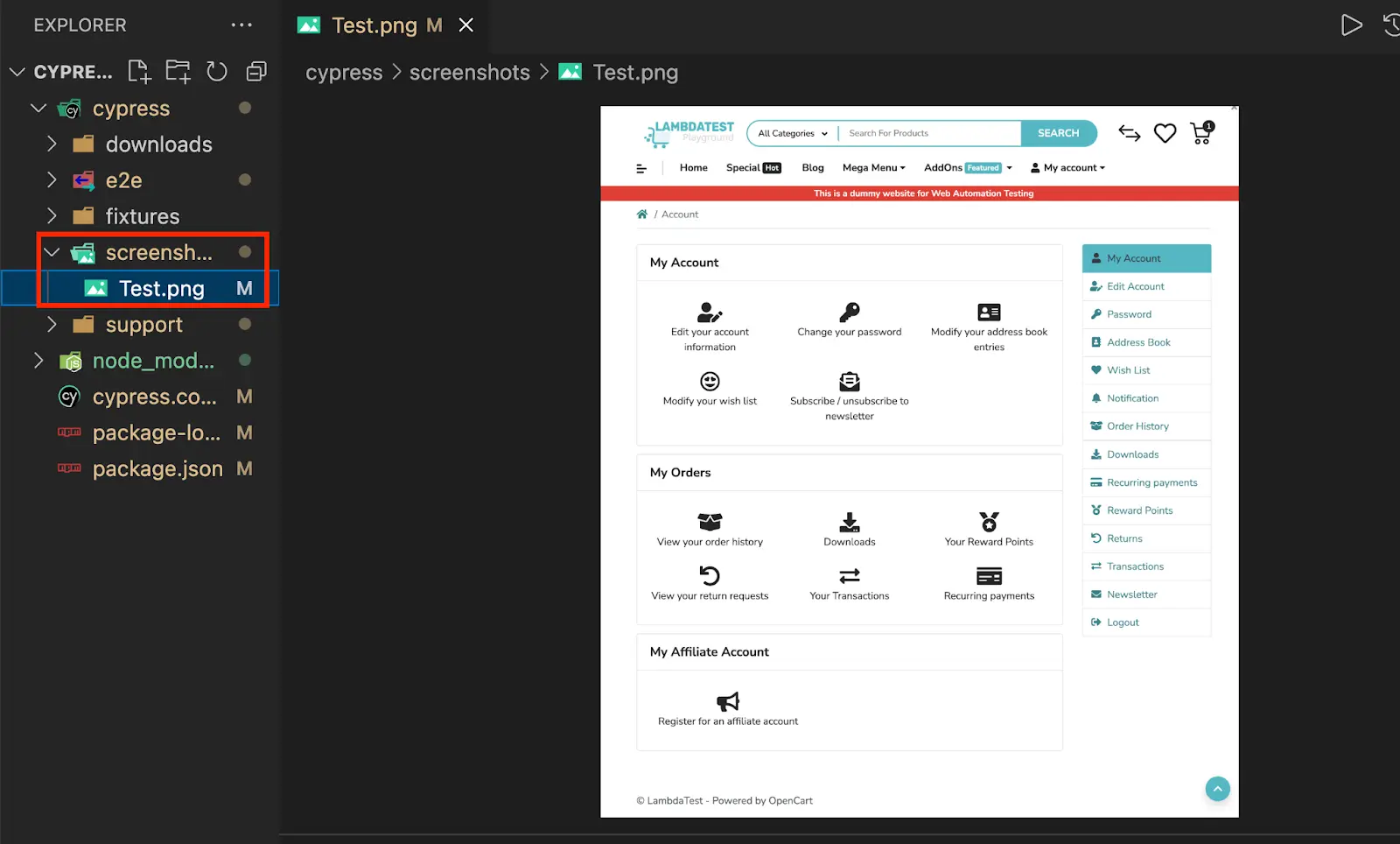Image resolution: width=1400 pixels, height=844 pixels.
Task: Click the New File icon in Explorer
Action: pos(139,72)
